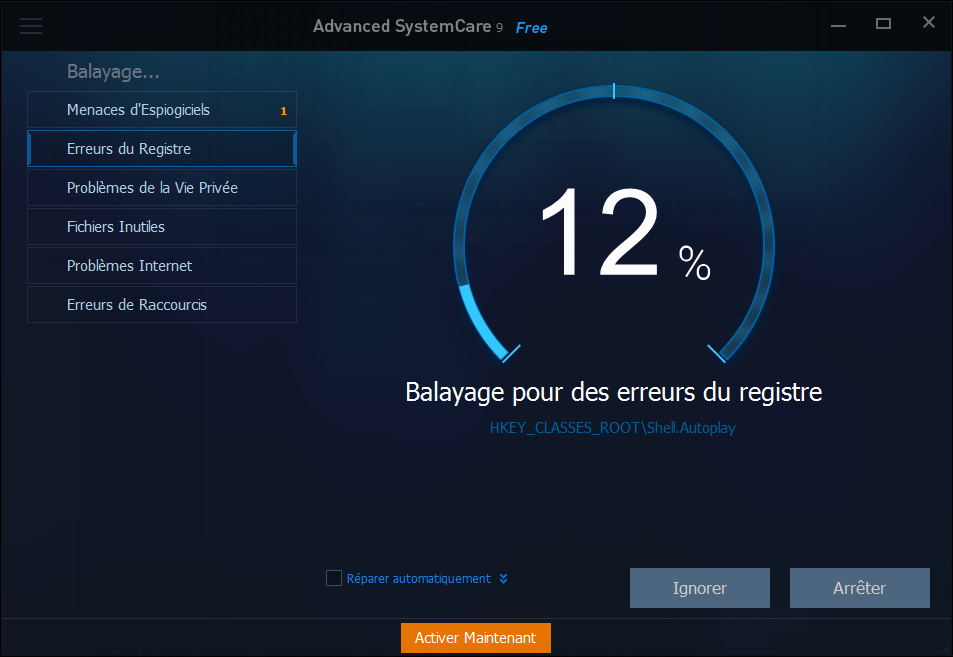
Task: Click the 12 percent progress value
Action: [x=625, y=233]
